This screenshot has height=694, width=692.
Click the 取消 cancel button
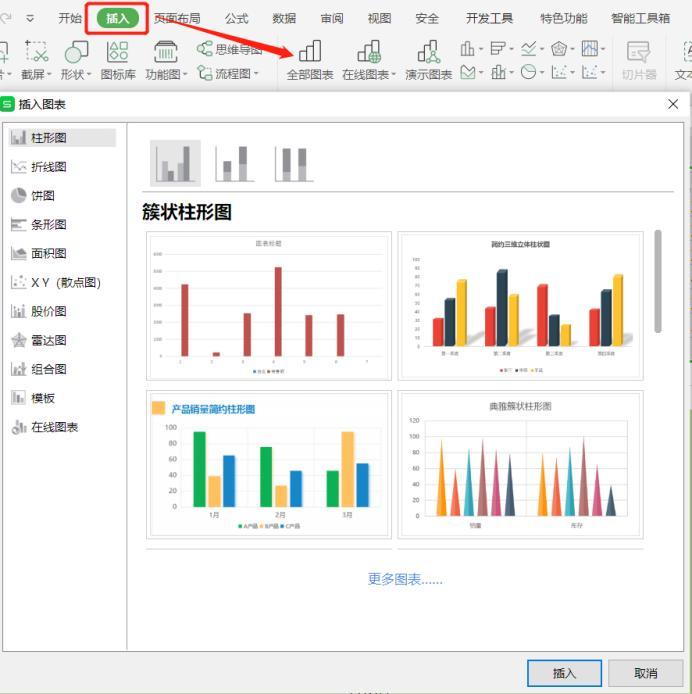click(x=646, y=673)
